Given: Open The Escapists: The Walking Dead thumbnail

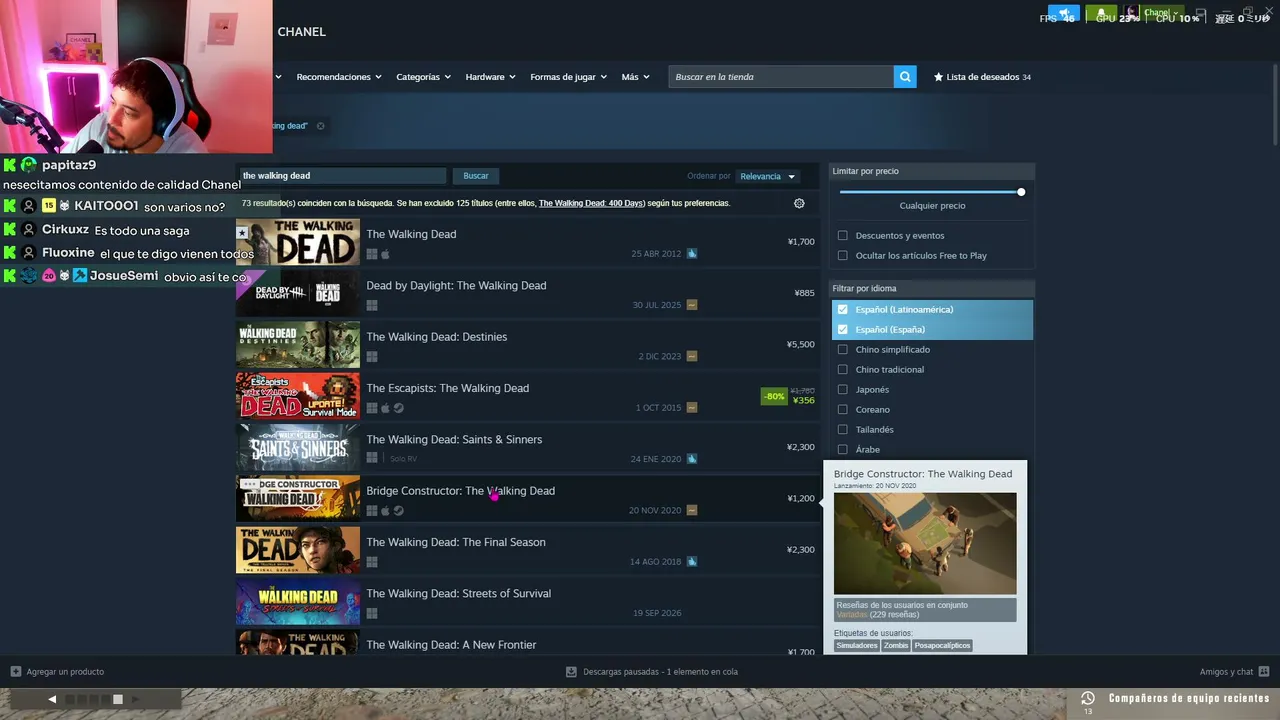Looking at the screenshot, I should 298,396.
